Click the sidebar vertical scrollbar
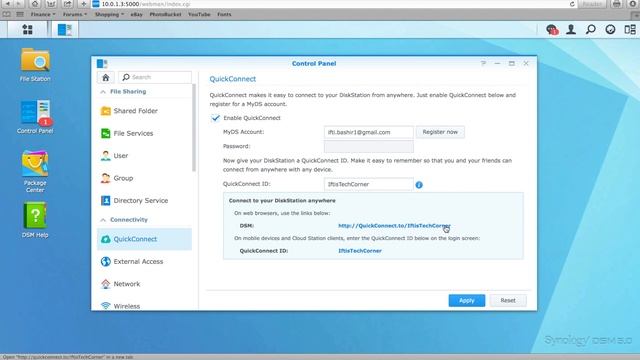 [x=194, y=127]
